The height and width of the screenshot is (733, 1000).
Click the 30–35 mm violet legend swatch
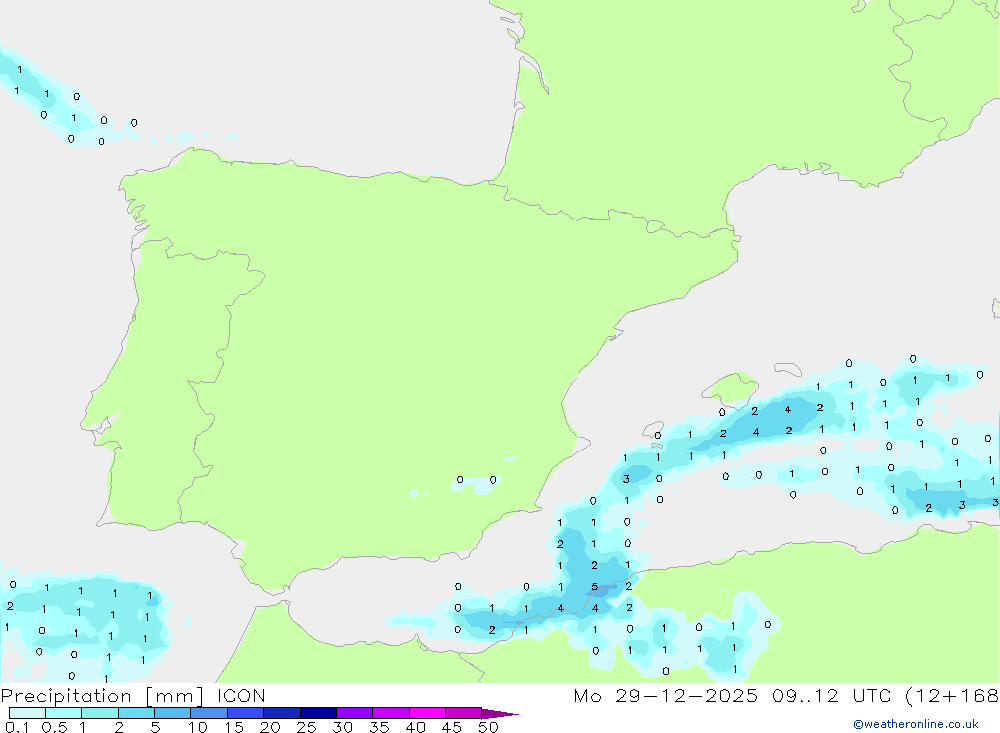pyautogui.click(x=355, y=713)
